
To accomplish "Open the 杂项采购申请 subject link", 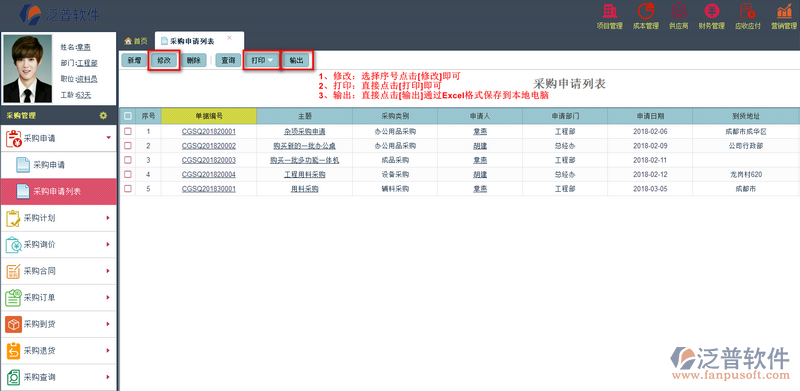I will (x=305, y=131).
